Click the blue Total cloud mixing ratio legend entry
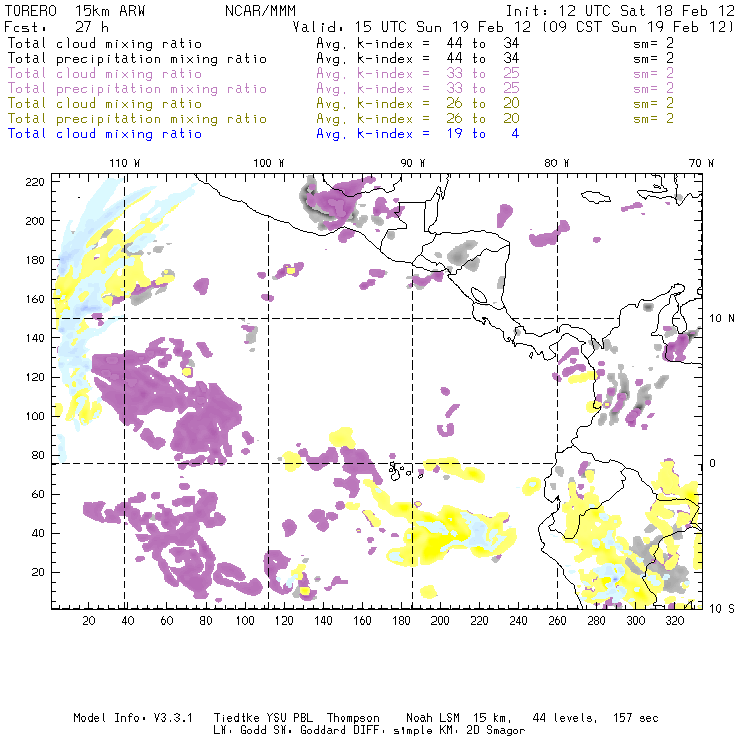The image size is (740, 740). (104, 134)
